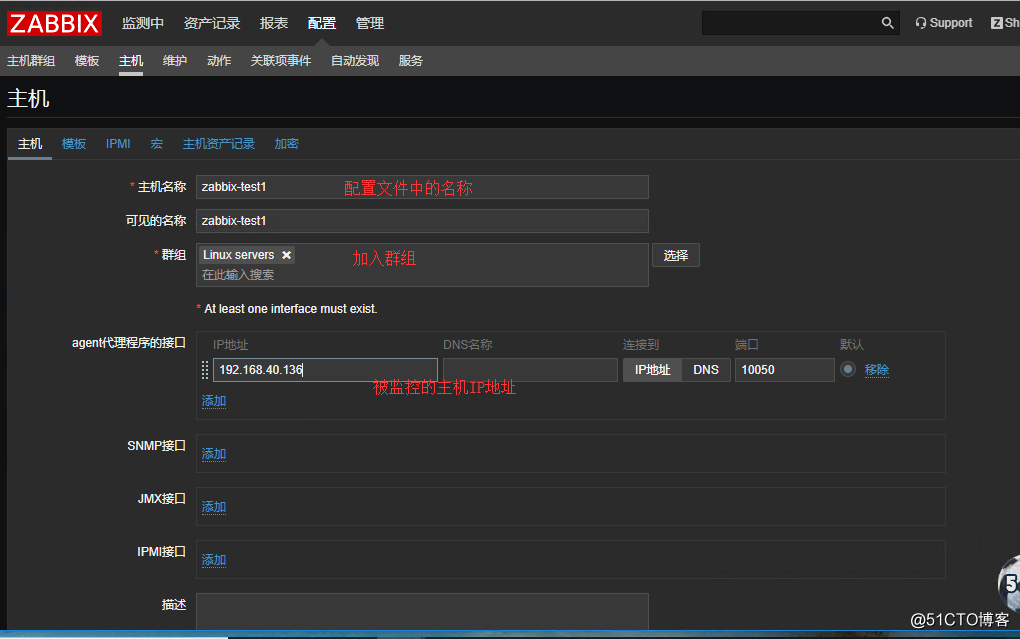
Task: Open the 监测中 menu
Action: 142,23
